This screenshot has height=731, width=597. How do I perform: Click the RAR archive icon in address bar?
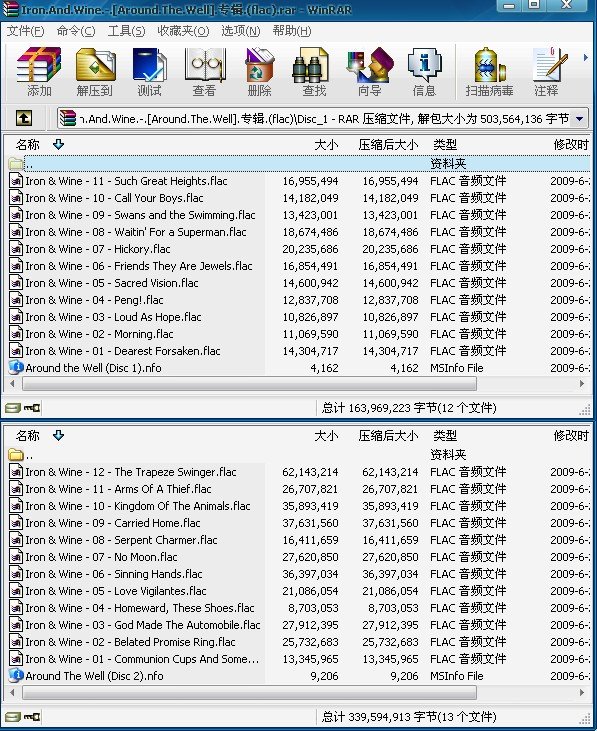tap(67, 118)
